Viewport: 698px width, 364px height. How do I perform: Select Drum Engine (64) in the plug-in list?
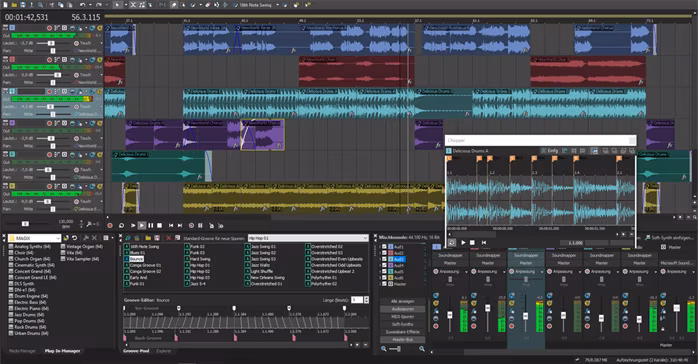click(x=30, y=296)
